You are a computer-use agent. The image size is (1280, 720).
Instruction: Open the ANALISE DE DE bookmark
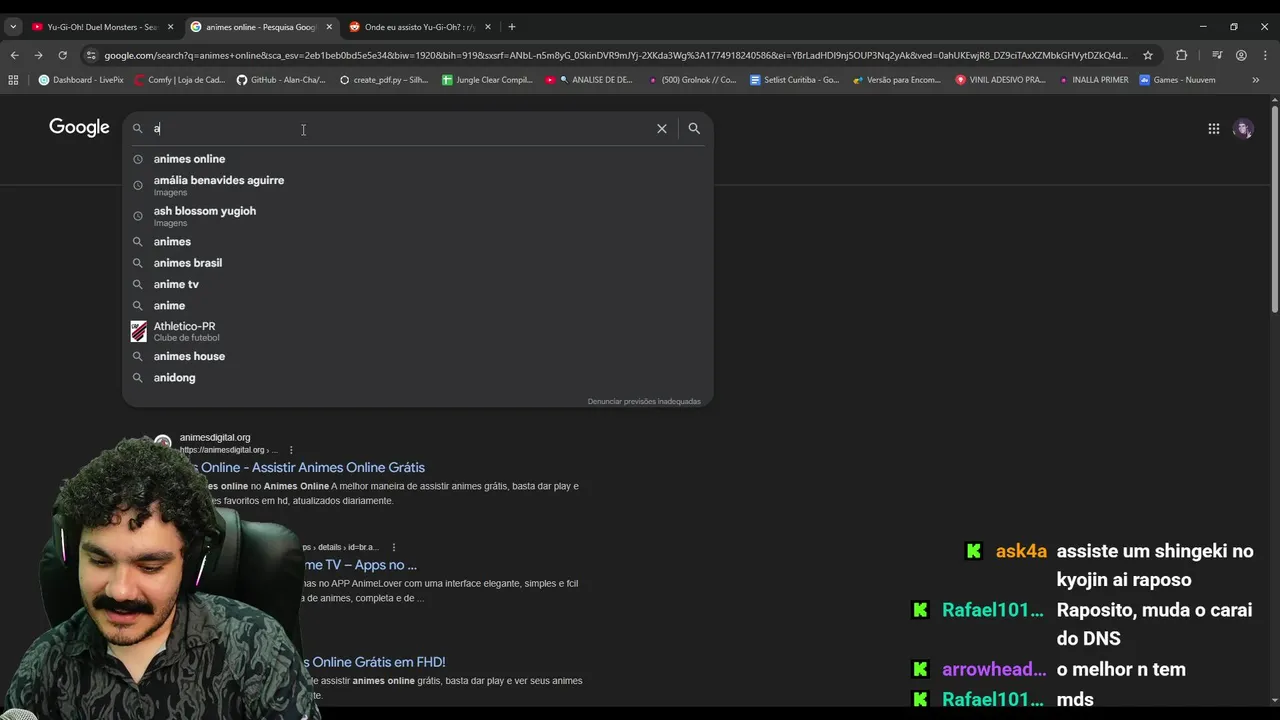[589, 80]
